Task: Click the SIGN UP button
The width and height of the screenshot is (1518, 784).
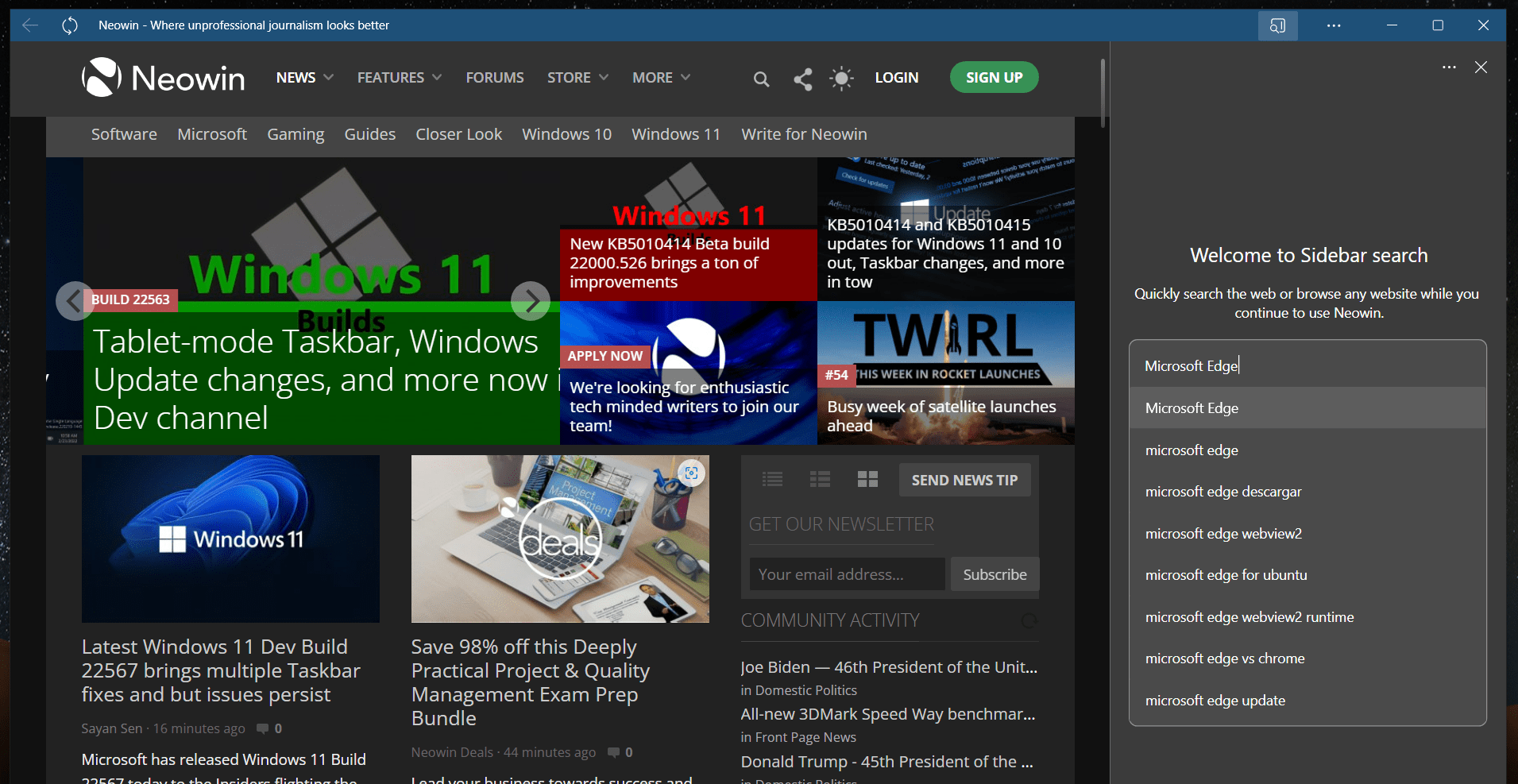Action: click(x=994, y=77)
